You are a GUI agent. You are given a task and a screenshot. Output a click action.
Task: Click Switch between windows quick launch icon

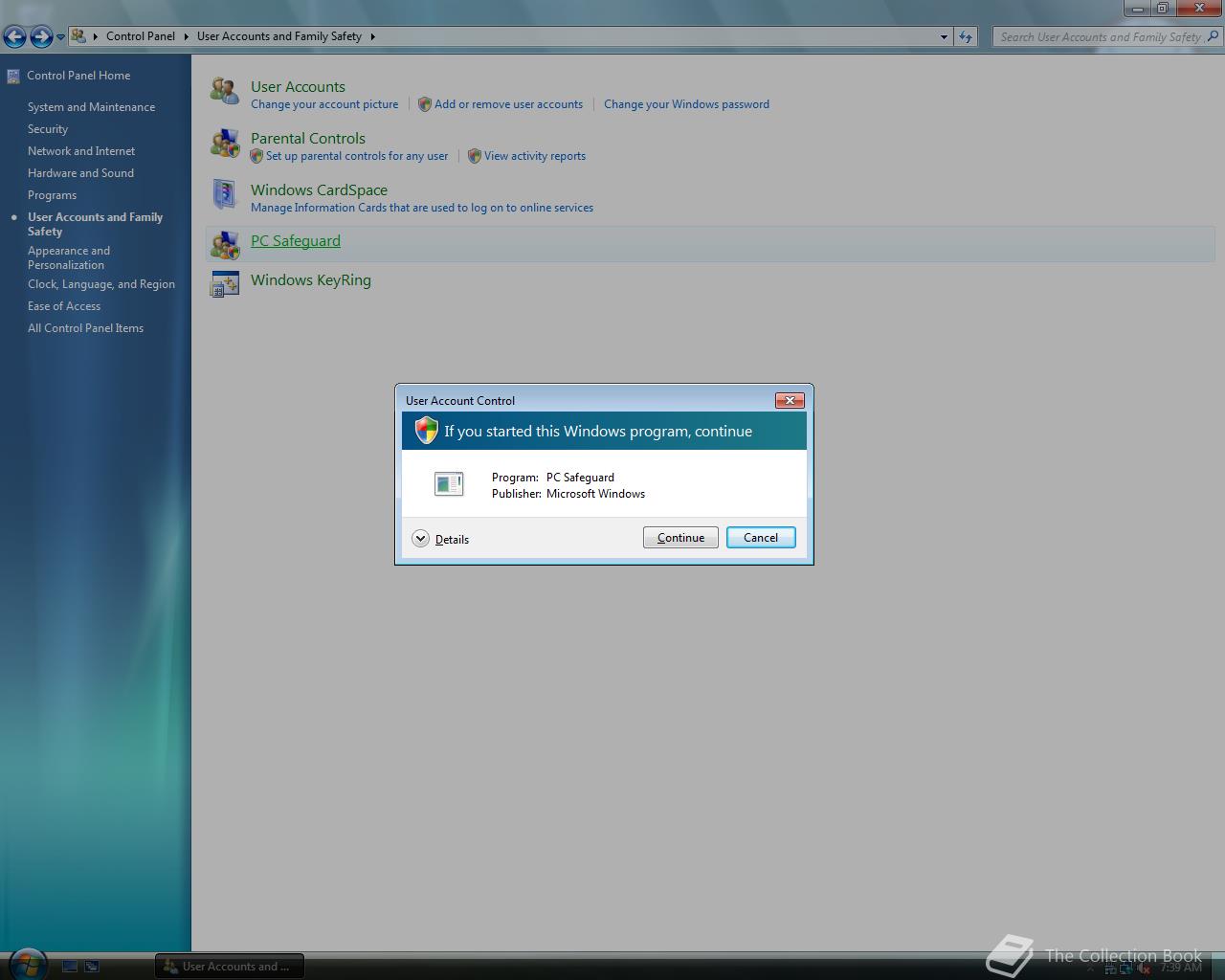click(x=92, y=967)
